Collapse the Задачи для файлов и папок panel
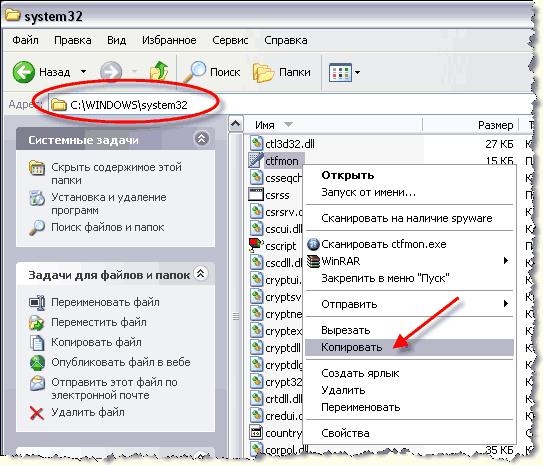This screenshot has height=465, width=543. [201, 274]
